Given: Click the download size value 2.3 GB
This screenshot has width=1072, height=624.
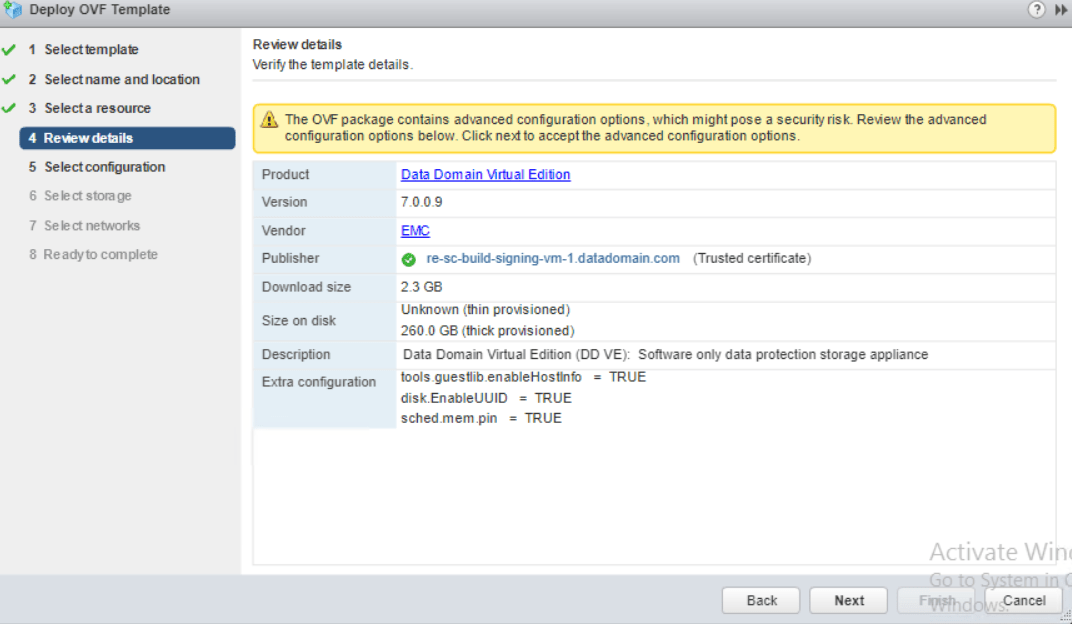Looking at the screenshot, I should point(422,287).
